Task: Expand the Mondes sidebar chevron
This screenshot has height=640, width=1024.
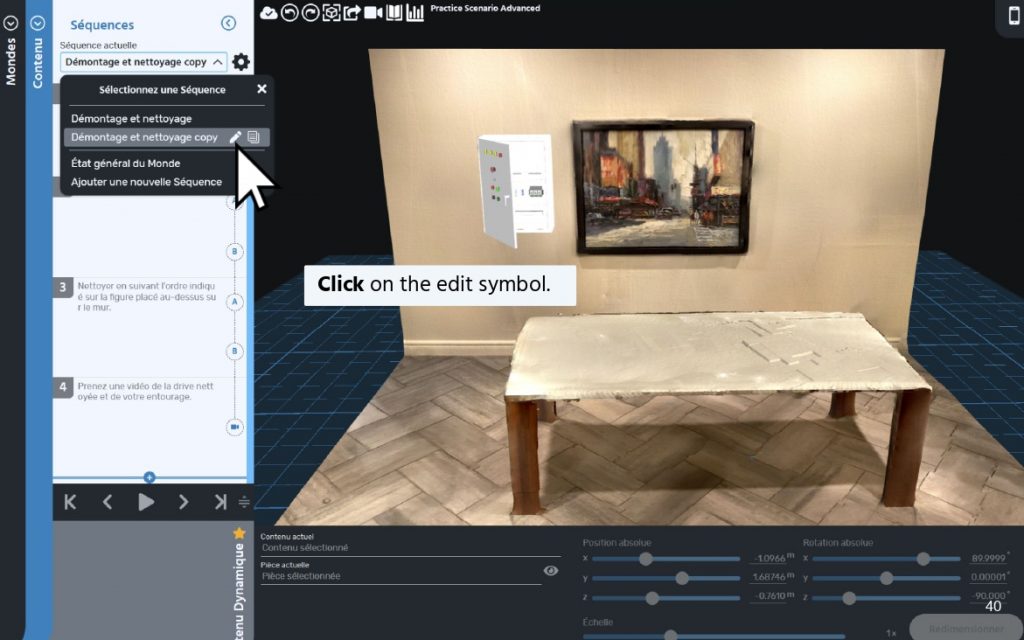Action: pyautogui.click(x=10, y=24)
